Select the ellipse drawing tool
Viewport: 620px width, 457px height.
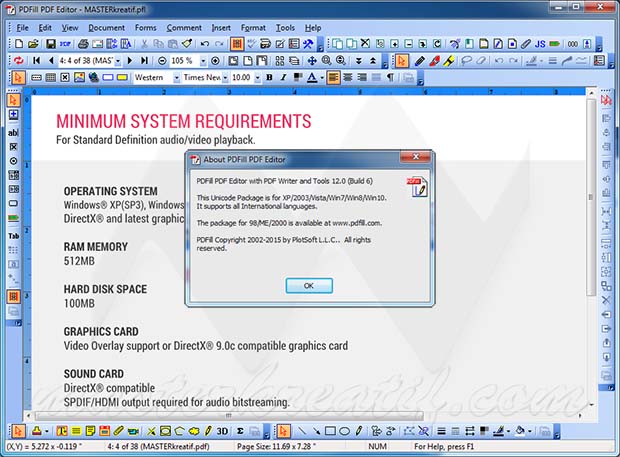[344, 431]
